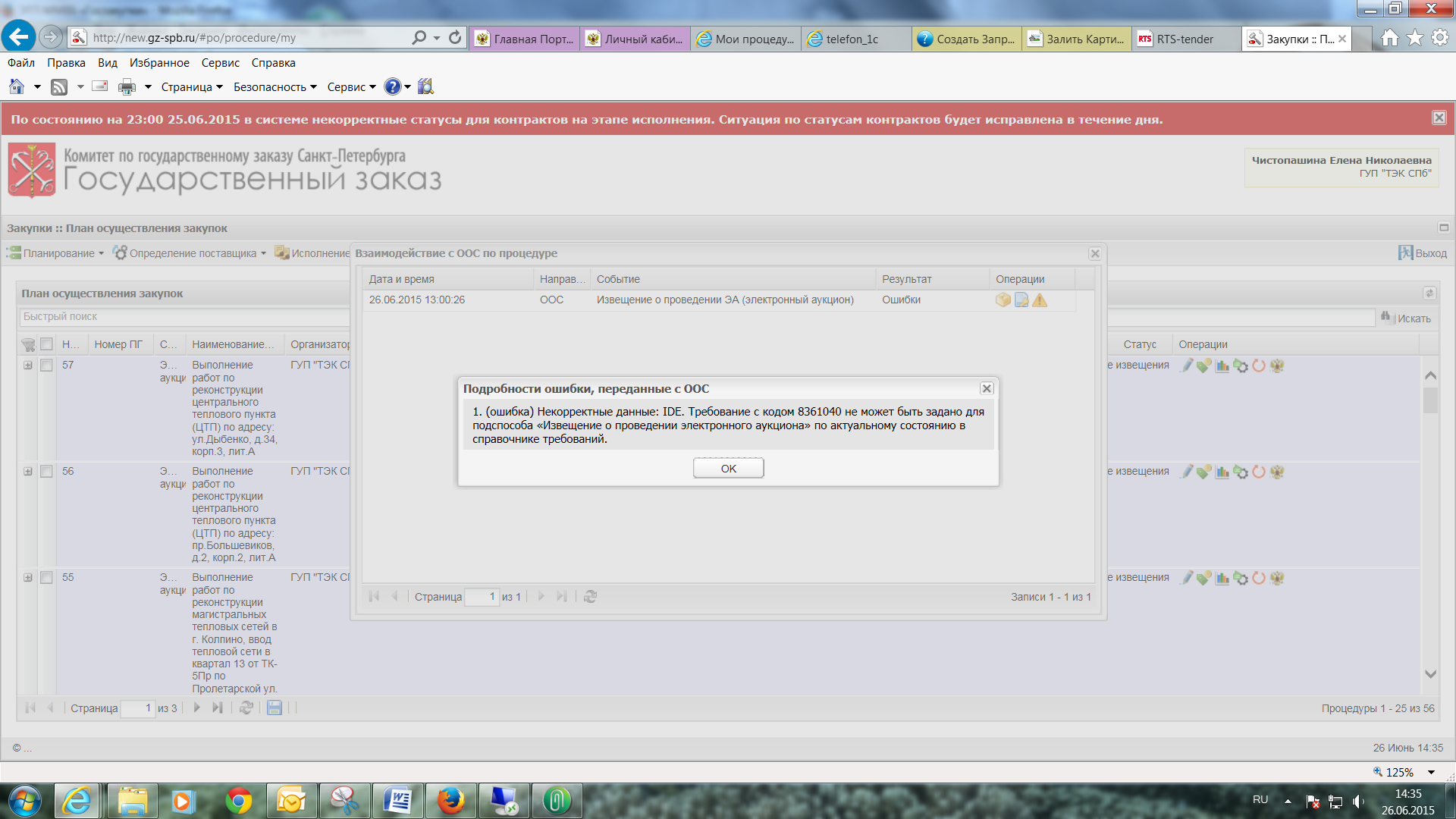The height and width of the screenshot is (819, 1456).
Task: Click the bar chart icon for procedure 56
Action: click(1222, 472)
